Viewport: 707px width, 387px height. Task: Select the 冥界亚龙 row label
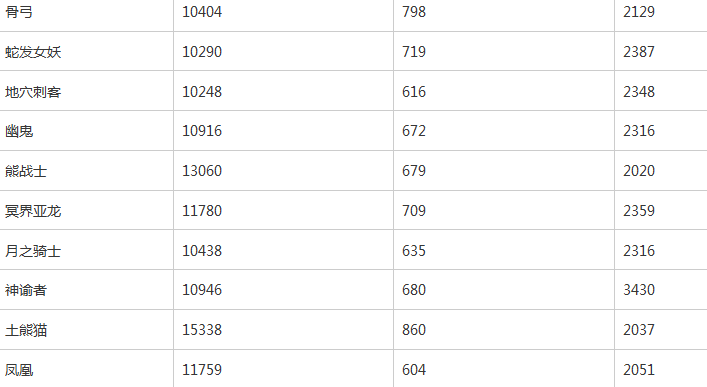tap(33, 211)
